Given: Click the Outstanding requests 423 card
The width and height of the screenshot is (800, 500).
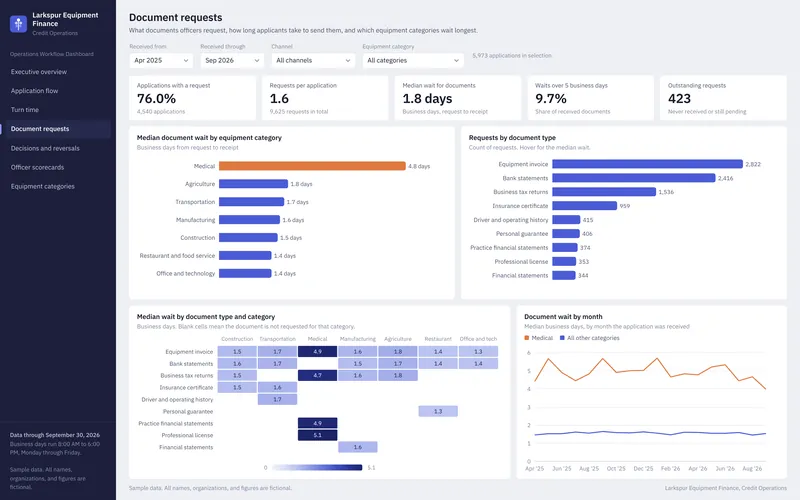Looking at the screenshot, I should pyautogui.click(x=723, y=98).
